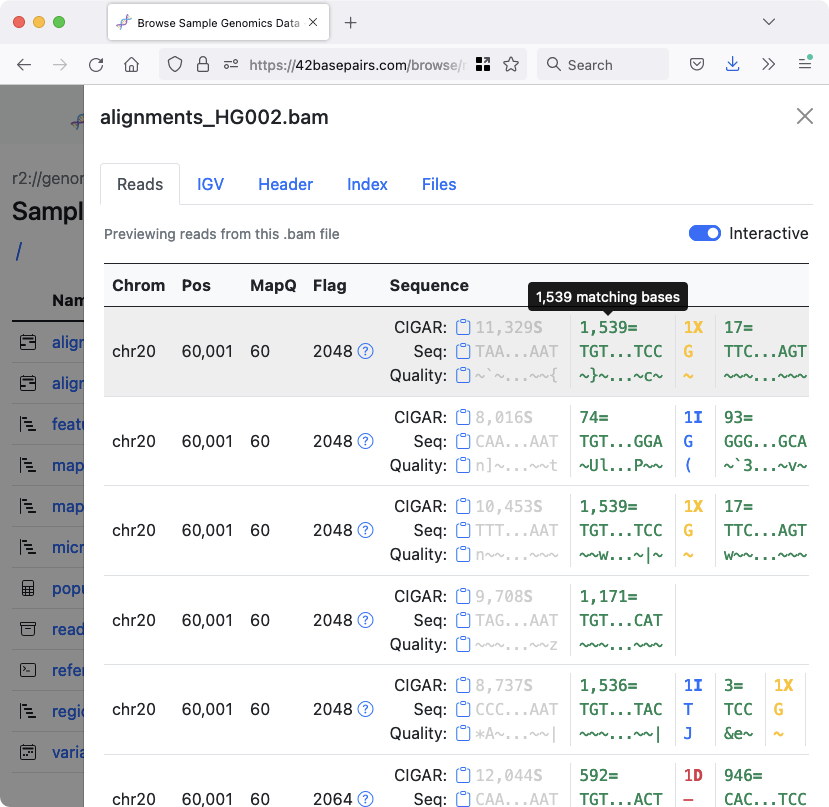Image resolution: width=829 pixels, height=807 pixels.
Task: Follow the root directory breadcrumb link
Action: tap(19, 251)
